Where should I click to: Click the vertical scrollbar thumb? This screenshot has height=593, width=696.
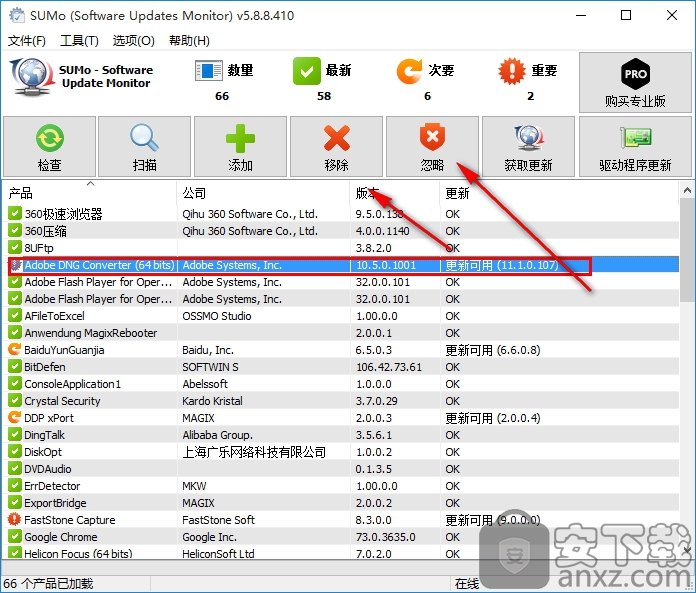[687, 251]
